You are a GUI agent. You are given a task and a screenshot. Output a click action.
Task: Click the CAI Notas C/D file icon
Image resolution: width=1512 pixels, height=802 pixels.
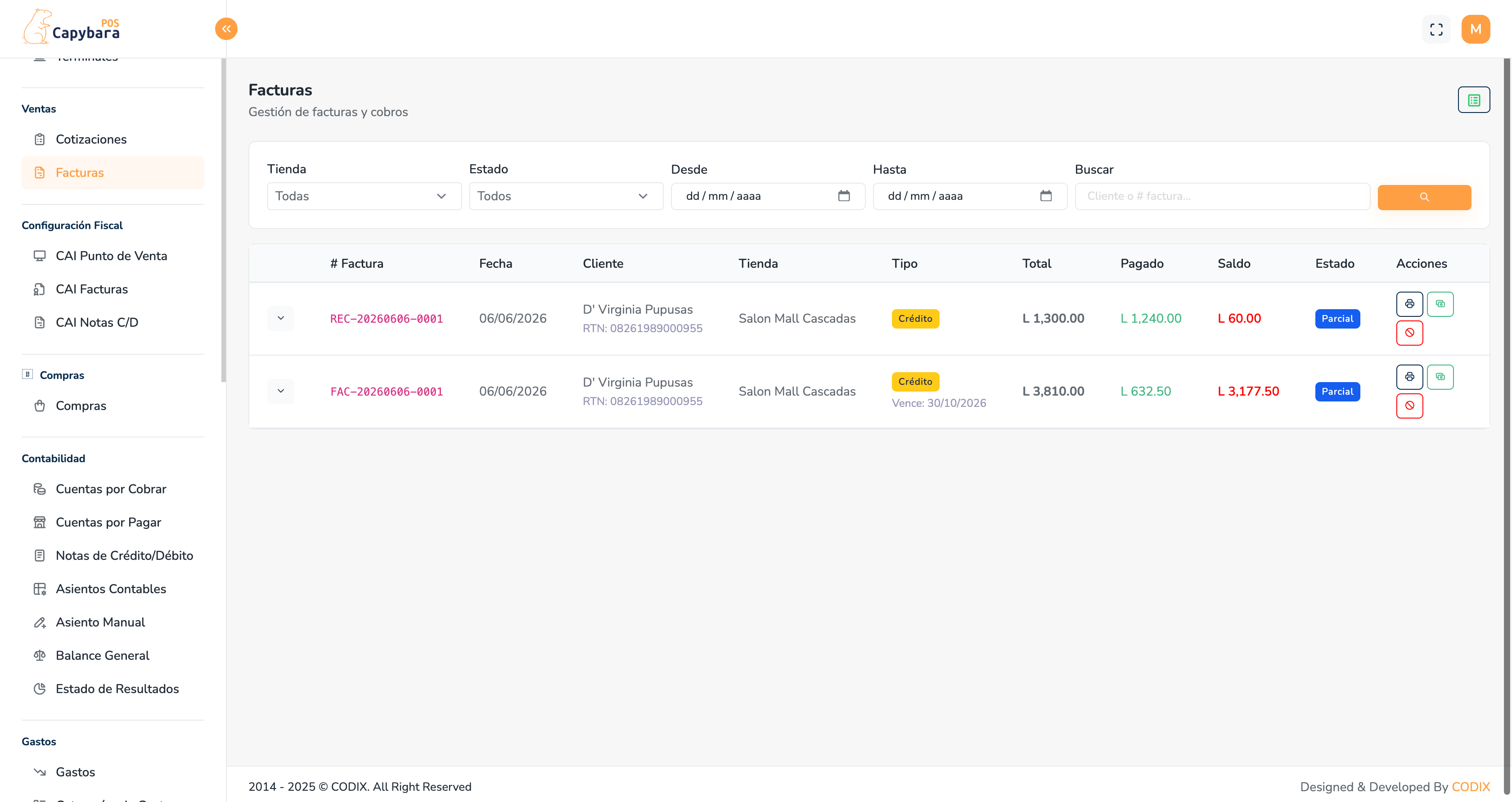[39, 322]
